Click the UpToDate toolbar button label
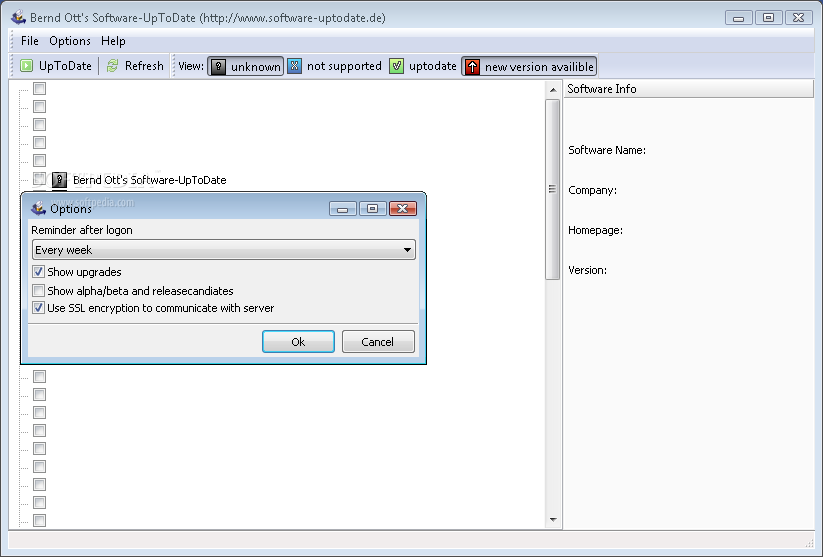 (65, 66)
